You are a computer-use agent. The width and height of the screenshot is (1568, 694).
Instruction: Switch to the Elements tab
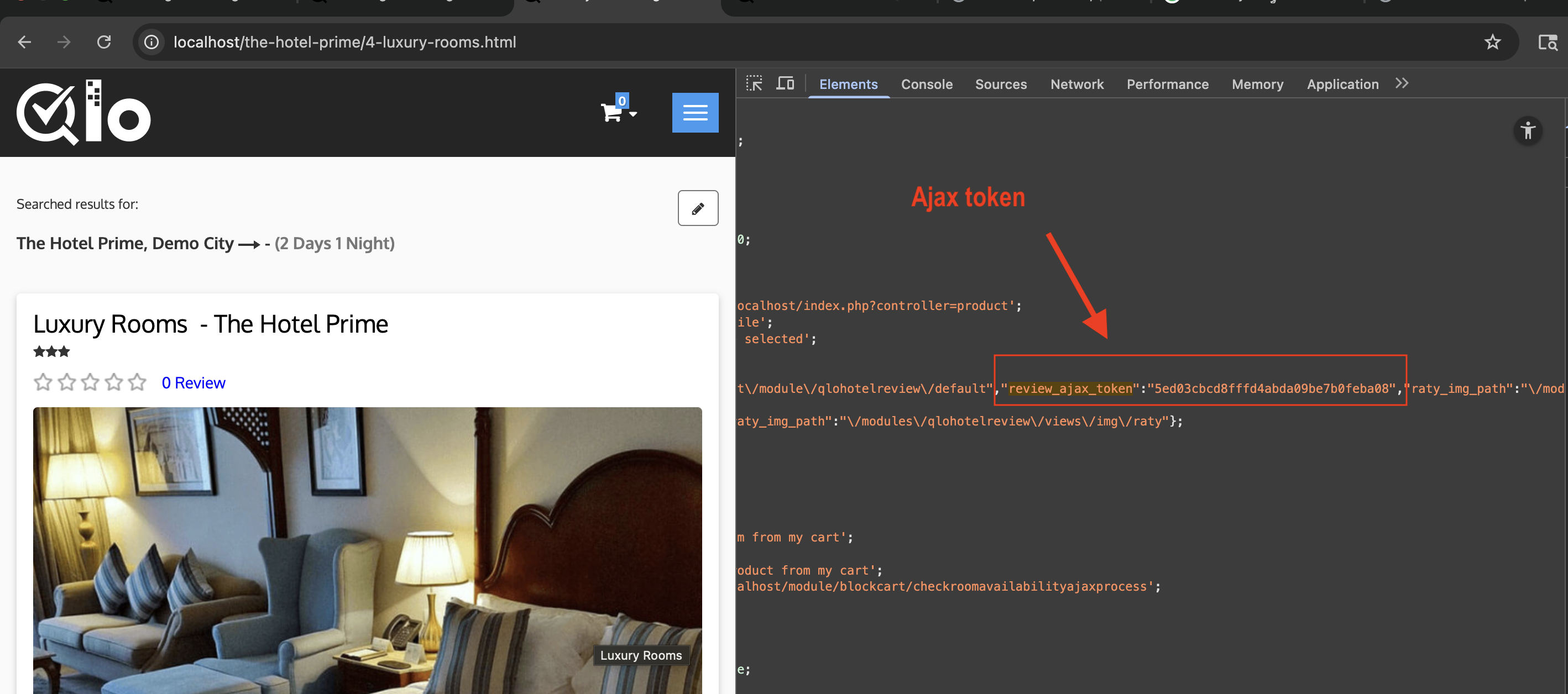848,84
